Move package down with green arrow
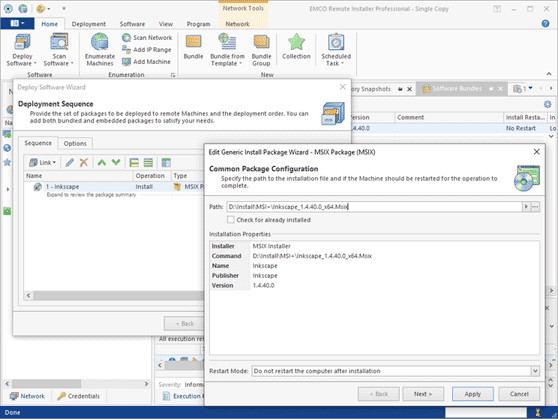The image size is (558, 419). click(116, 163)
